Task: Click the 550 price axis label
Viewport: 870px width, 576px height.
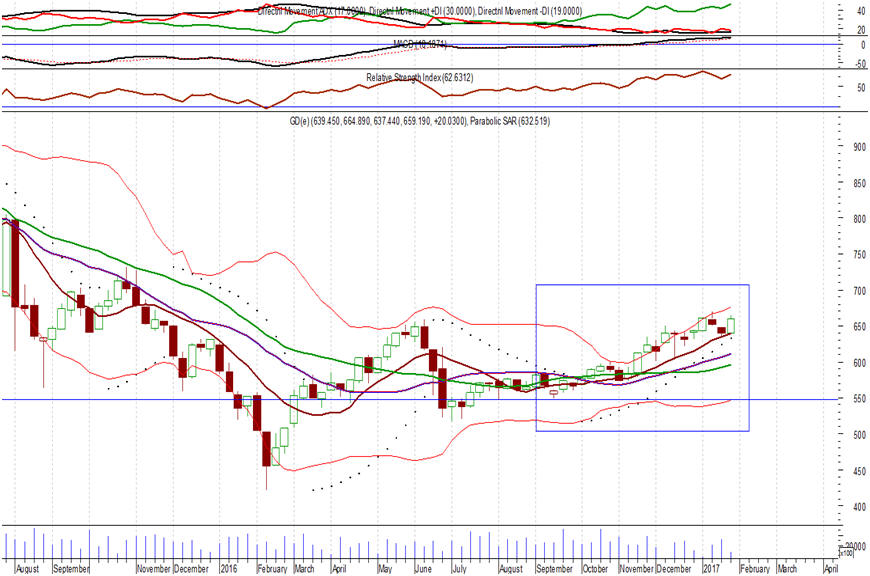Action: (859, 399)
